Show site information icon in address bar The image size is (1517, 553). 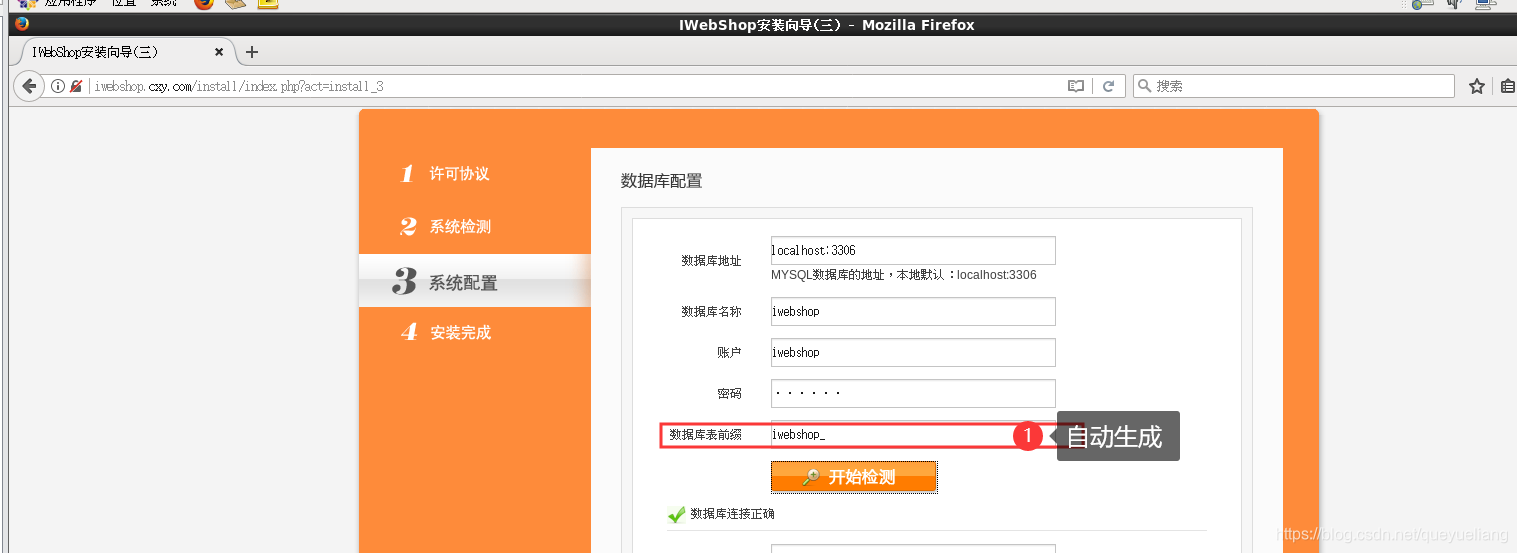[x=59, y=87]
